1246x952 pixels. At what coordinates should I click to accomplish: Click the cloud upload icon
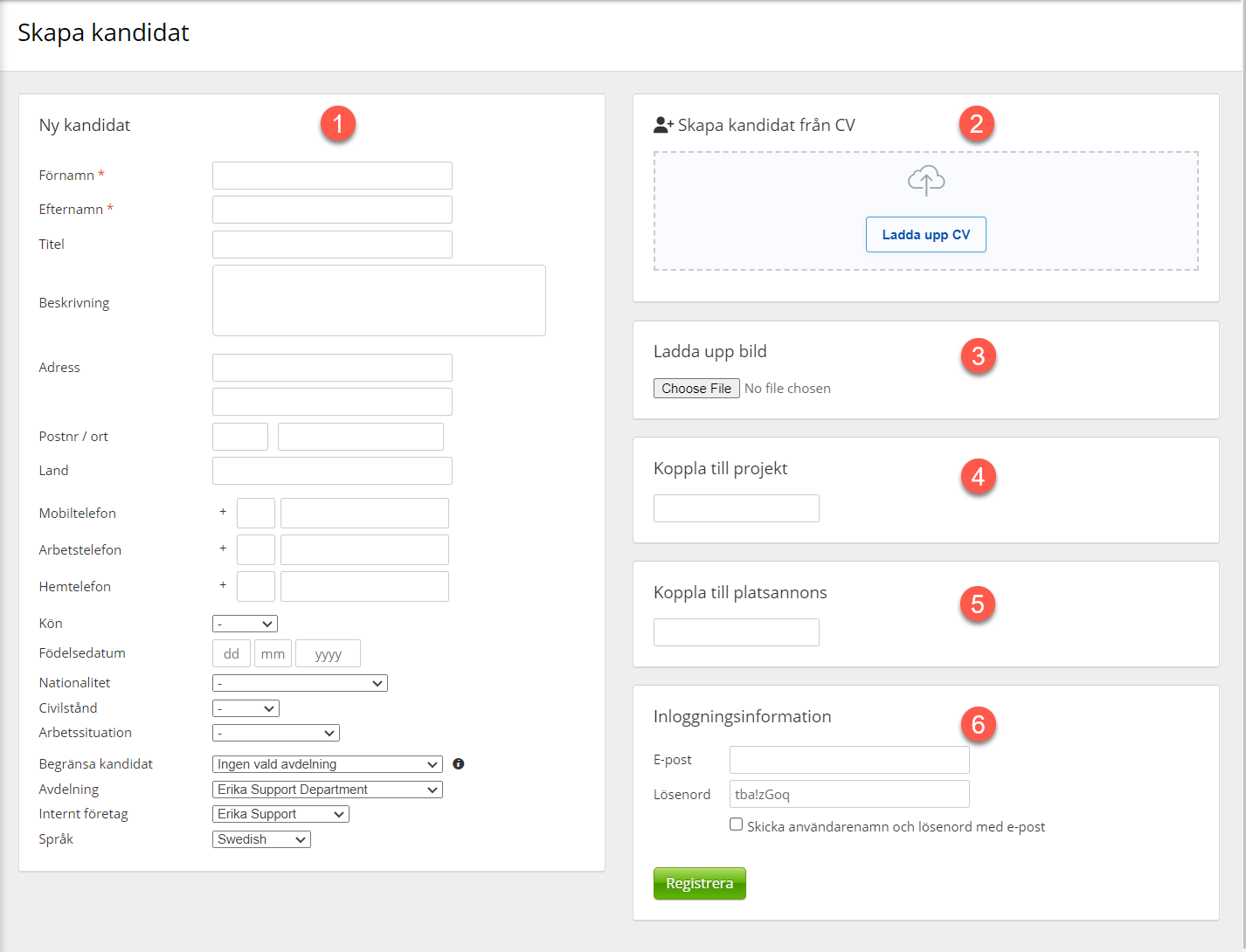point(926,180)
